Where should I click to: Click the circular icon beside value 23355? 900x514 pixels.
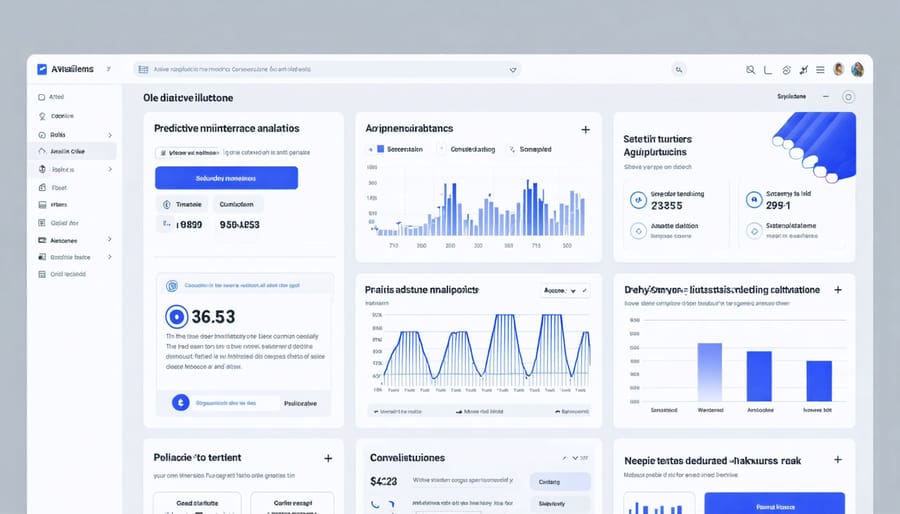[x=637, y=200]
